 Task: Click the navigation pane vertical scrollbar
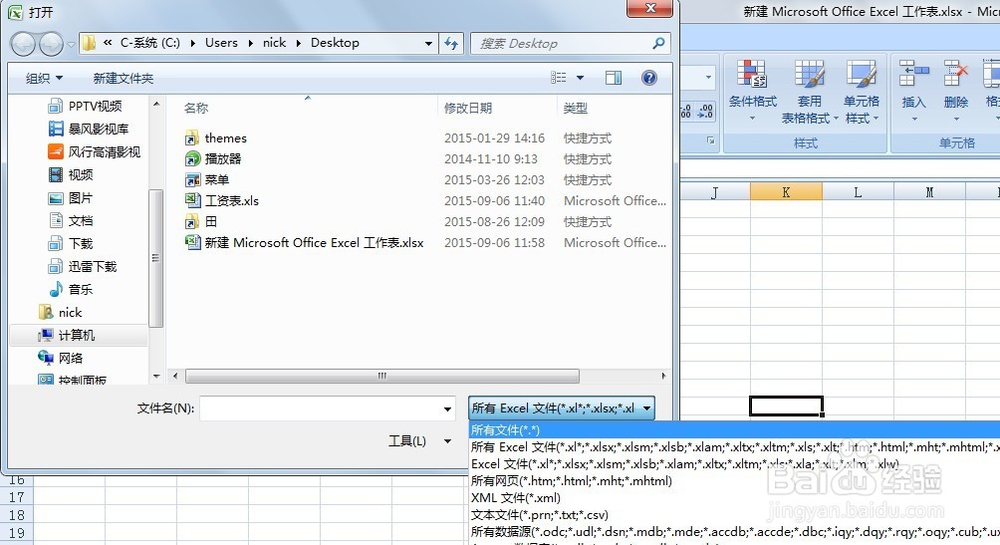pyautogui.click(x=156, y=258)
